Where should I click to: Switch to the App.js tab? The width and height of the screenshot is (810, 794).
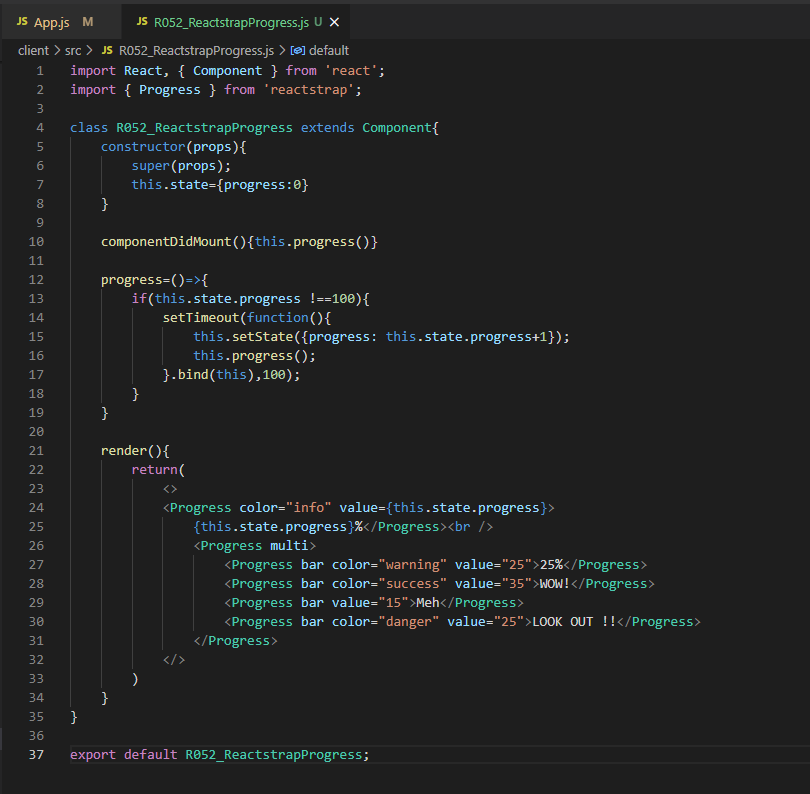click(61, 22)
